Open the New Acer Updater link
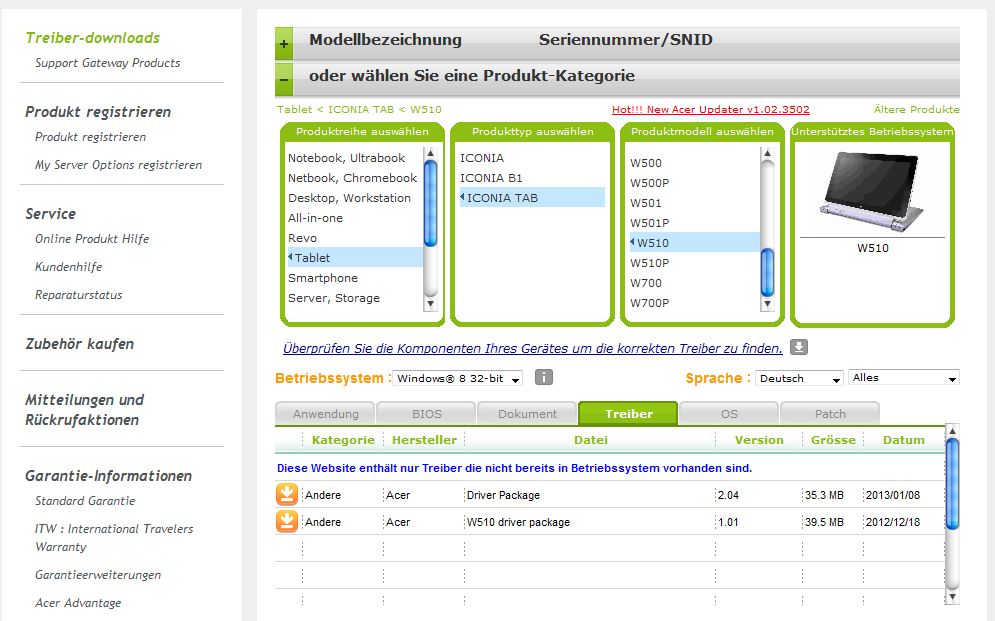995x621 pixels. [x=711, y=109]
